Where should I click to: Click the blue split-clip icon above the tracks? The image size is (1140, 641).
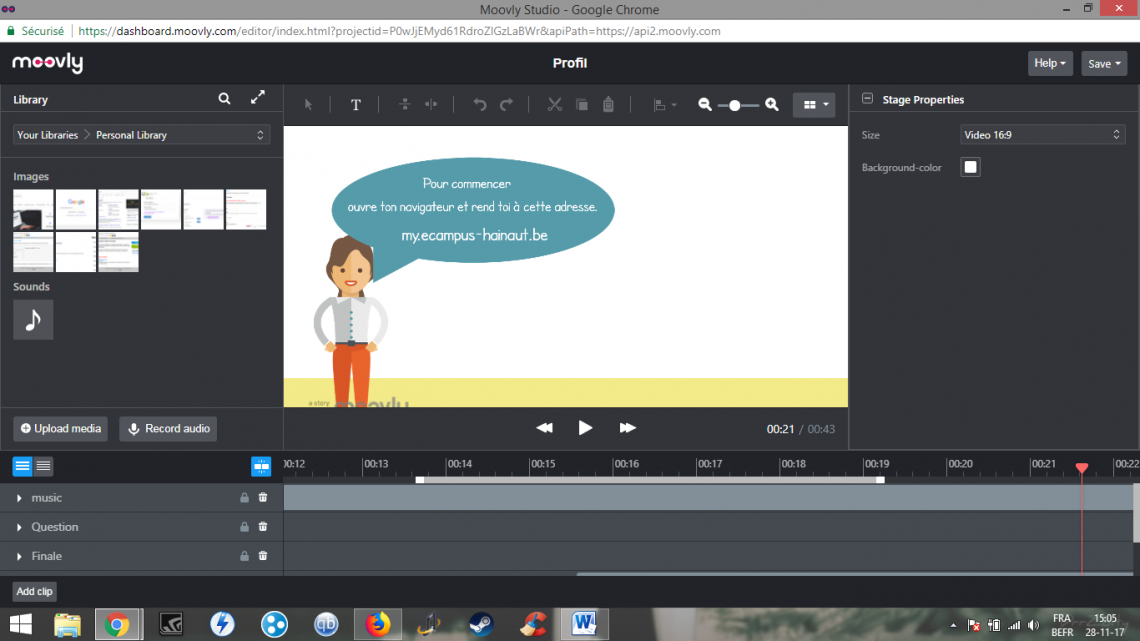pos(261,467)
